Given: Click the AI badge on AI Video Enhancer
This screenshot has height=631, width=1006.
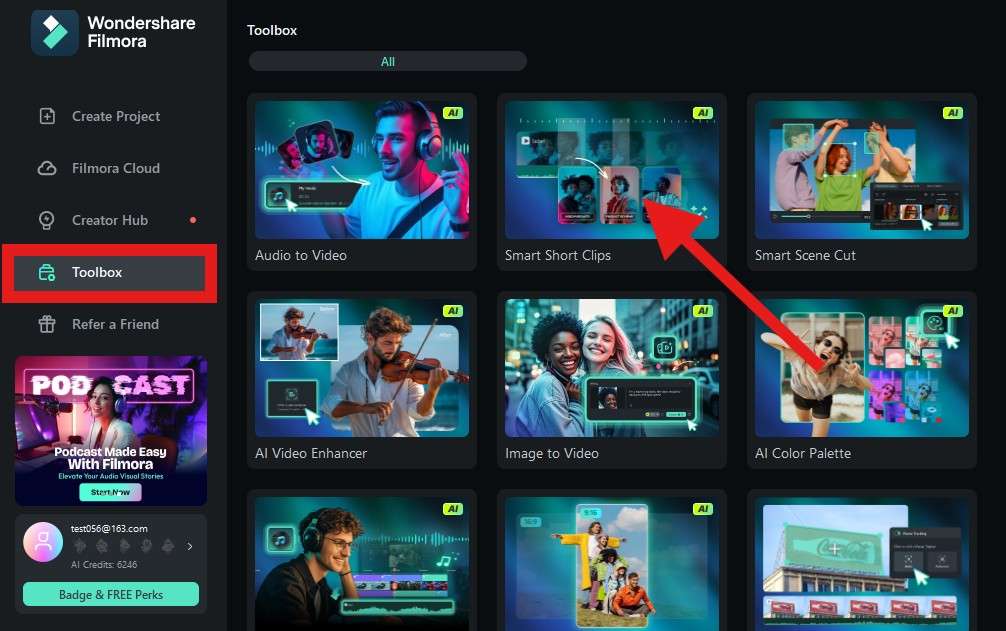Looking at the screenshot, I should coord(453,310).
